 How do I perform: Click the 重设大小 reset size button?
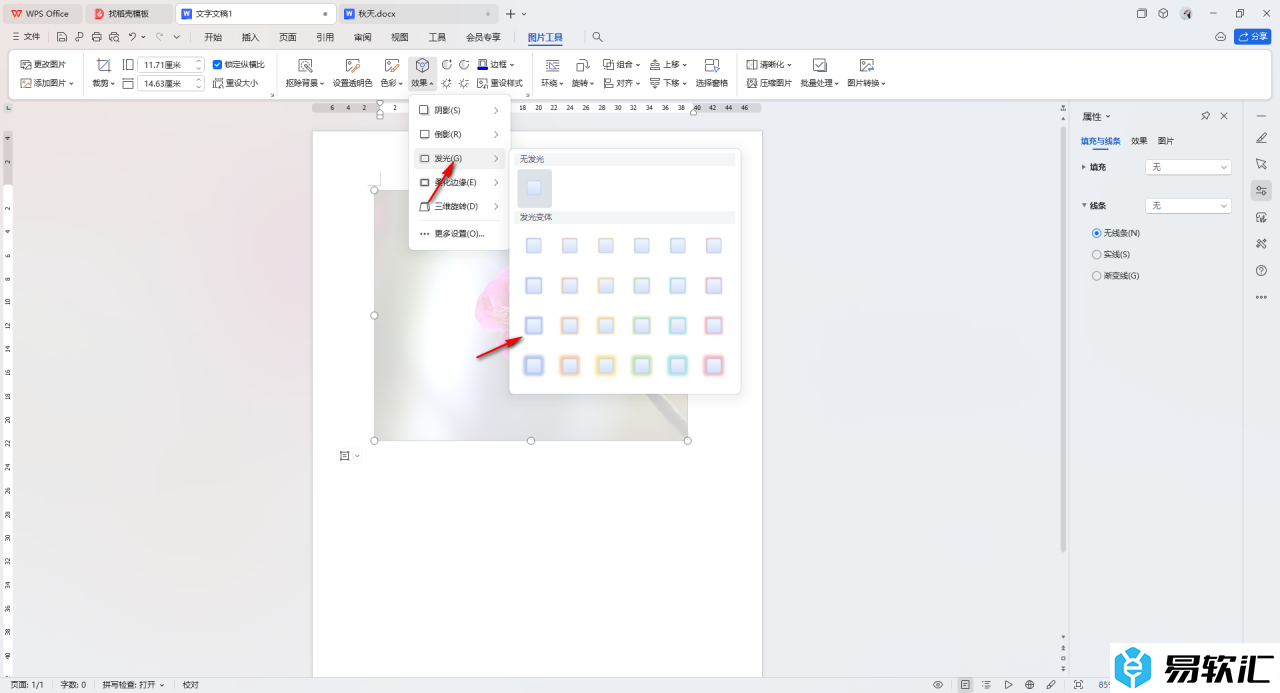tap(235, 83)
